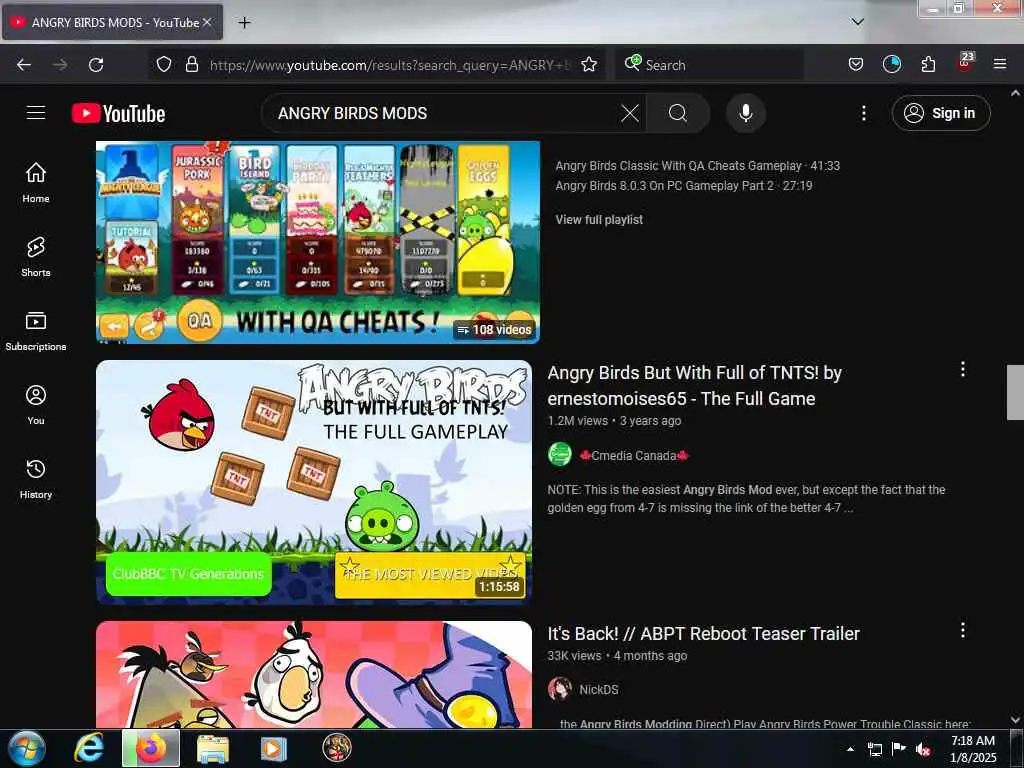Open a new tab with the plus button
Screen dimensions: 1024x768
click(x=244, y=22)
